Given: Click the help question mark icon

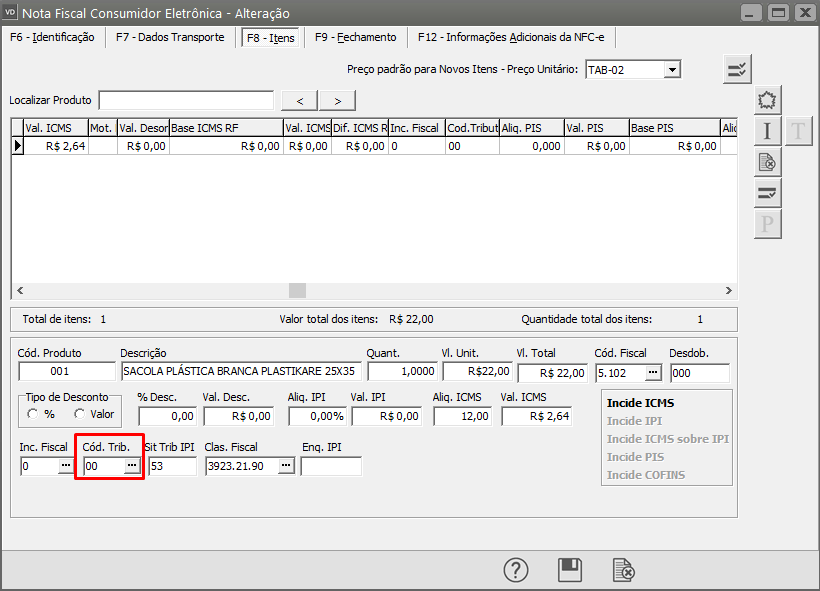Looking at the screenshot, I should click(x=515, y=570).
